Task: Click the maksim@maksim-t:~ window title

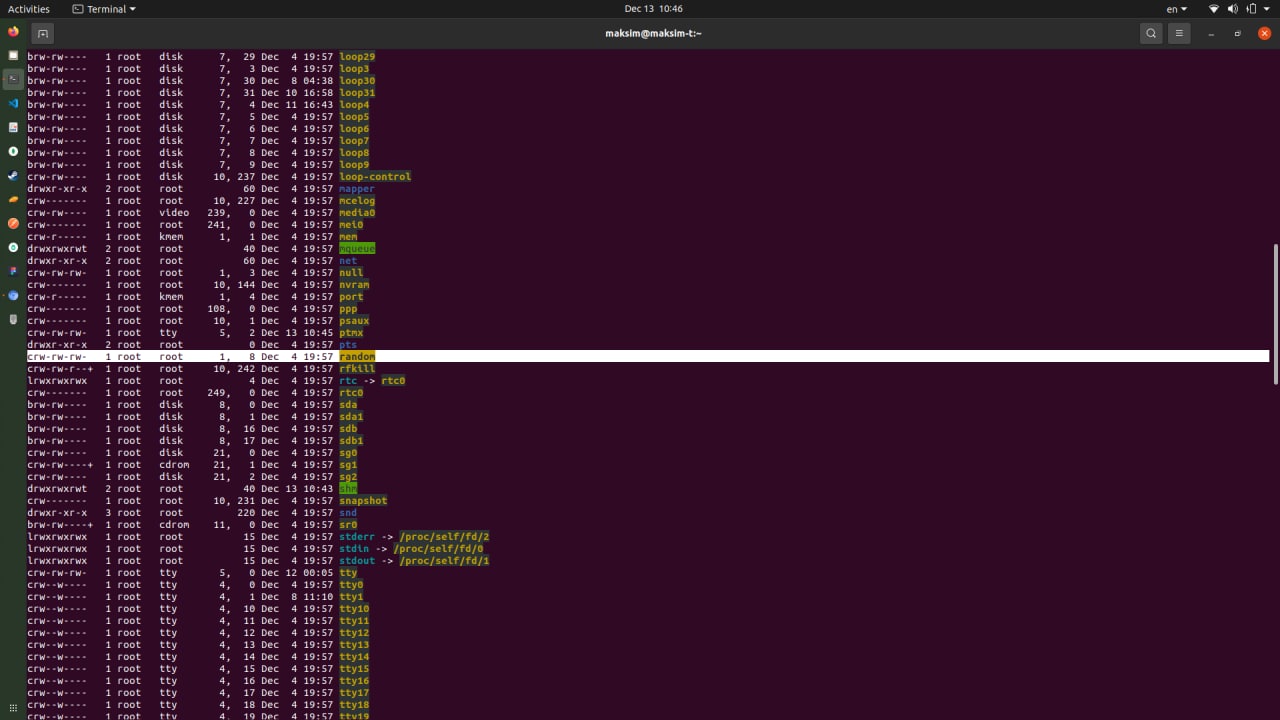Action: click(x=653, y=33)
